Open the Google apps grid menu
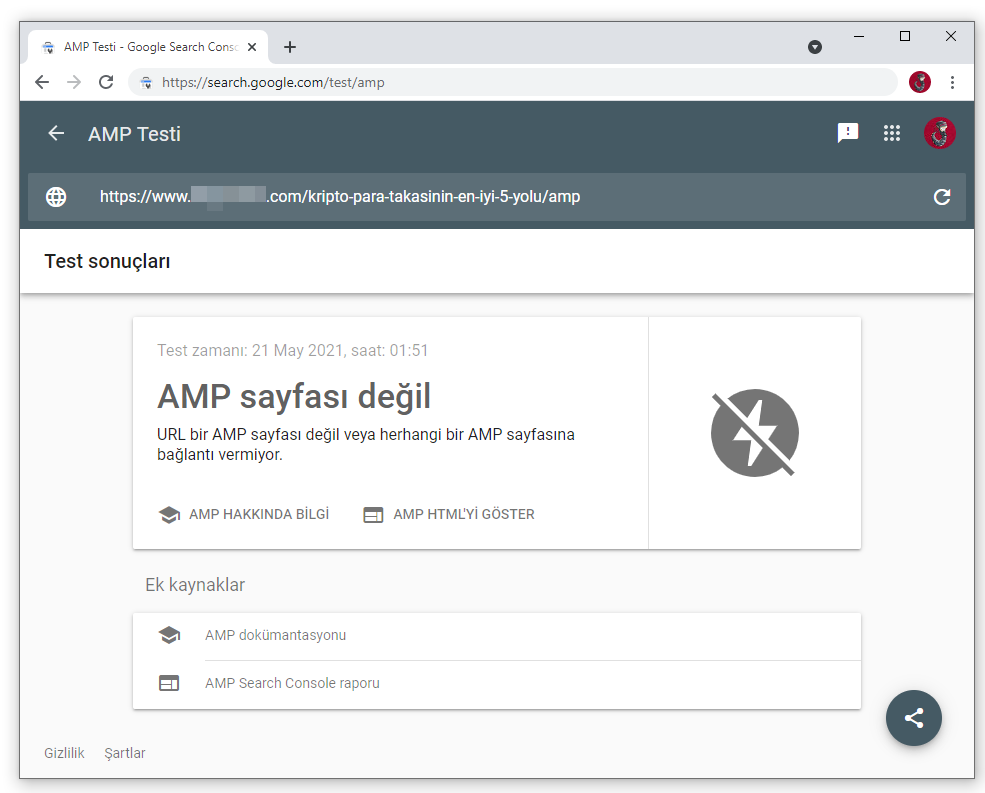985x793 pixels. point(892,133)
